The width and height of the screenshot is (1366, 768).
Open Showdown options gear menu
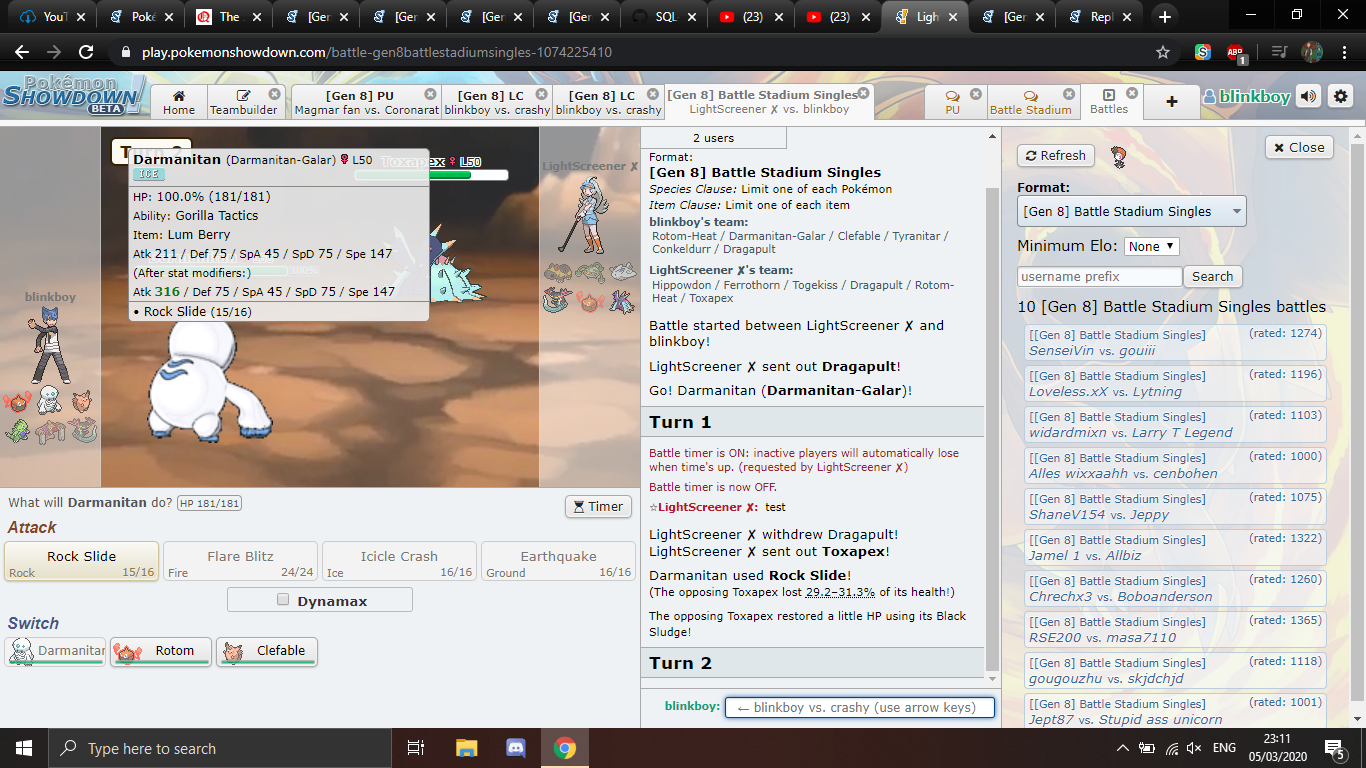pos(1341,97)
